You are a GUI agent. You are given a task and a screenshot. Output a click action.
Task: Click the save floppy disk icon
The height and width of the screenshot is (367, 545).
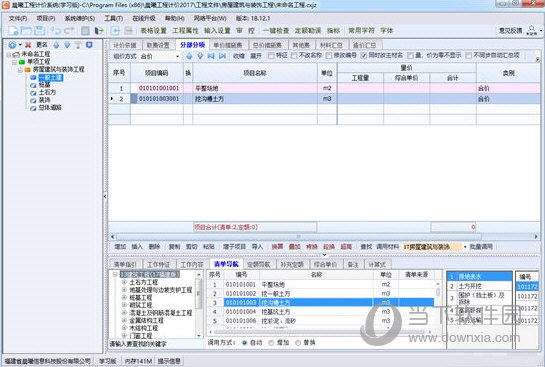(39, 31)
